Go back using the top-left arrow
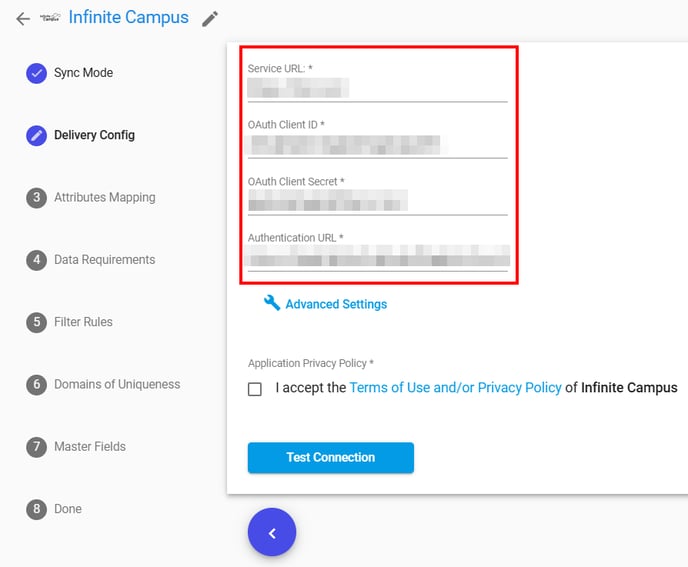Screen dimensions: 688x567 point(23,18)
